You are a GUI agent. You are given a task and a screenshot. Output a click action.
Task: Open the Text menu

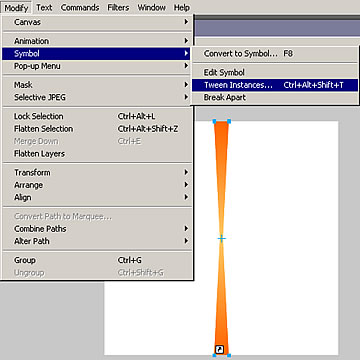tap(44, 7)
